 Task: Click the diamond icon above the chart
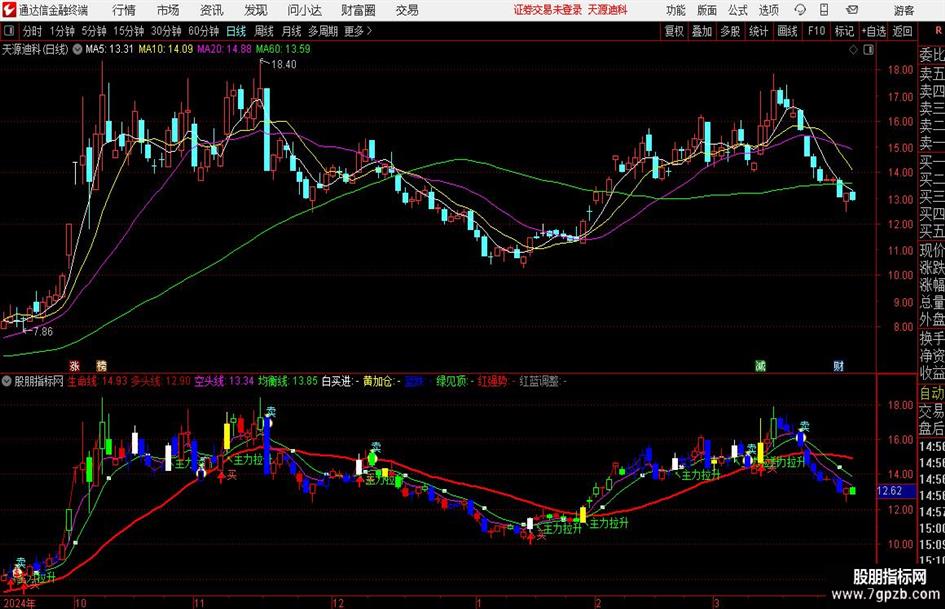point(853,50)
